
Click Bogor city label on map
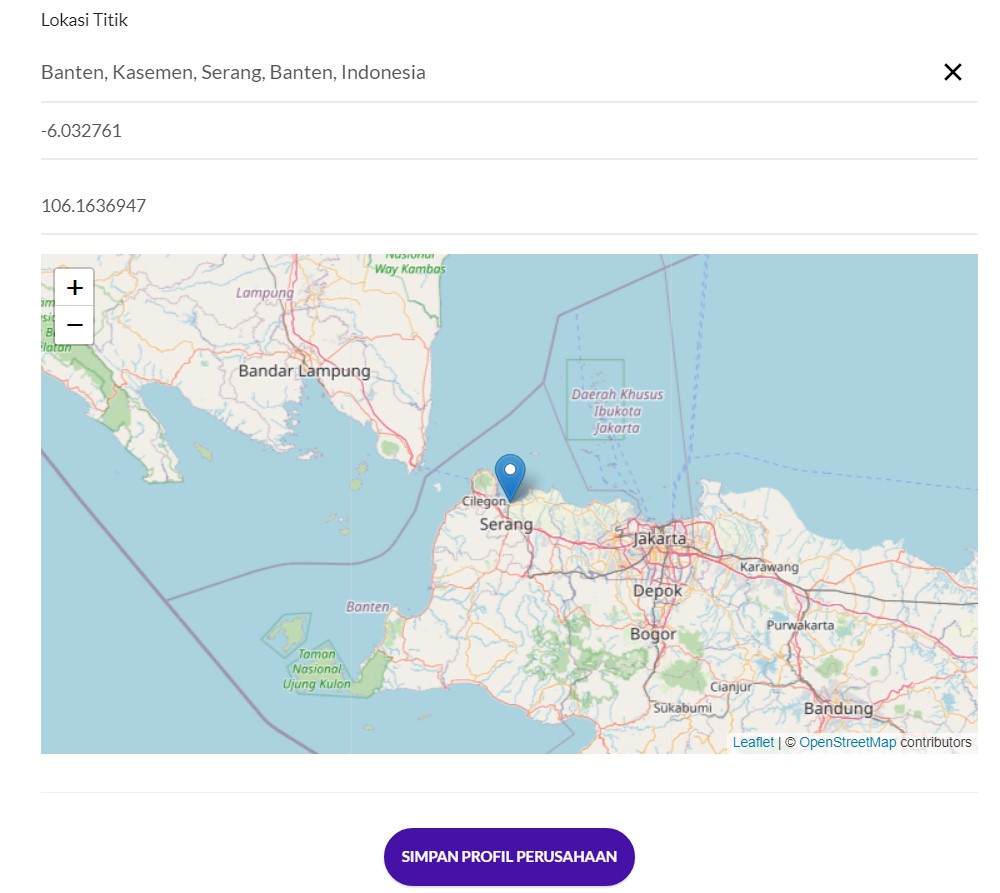653,634
